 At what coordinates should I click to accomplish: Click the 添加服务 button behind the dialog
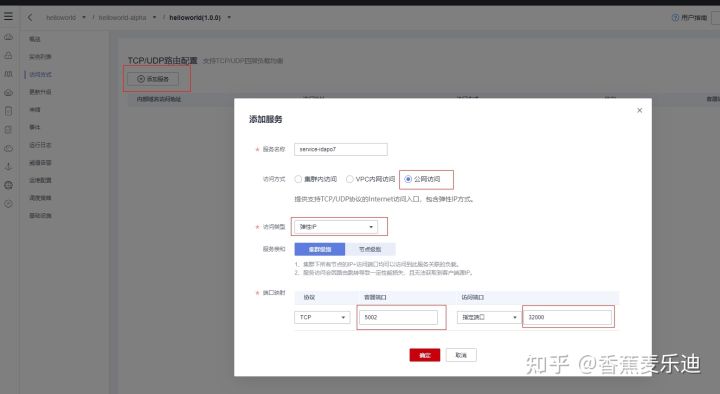click(x=153, y=79)
